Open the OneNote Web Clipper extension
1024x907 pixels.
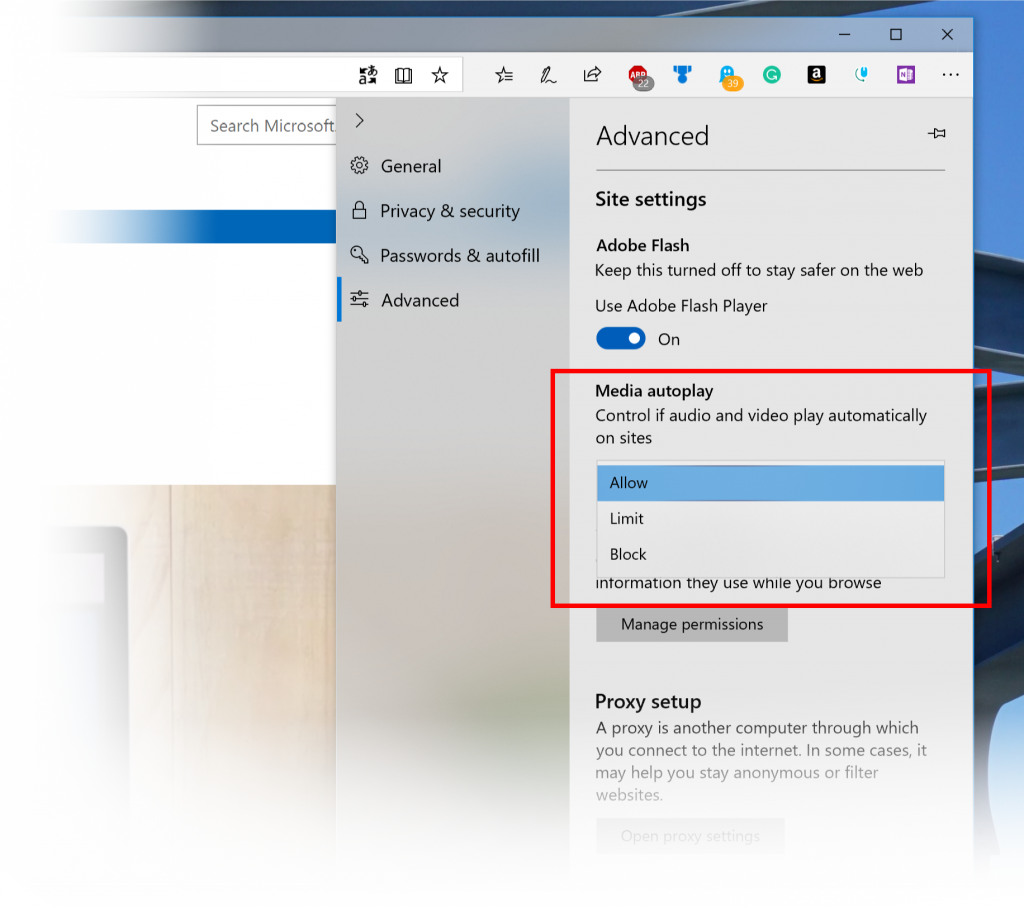pyautogui.click(x=905, y=74)
